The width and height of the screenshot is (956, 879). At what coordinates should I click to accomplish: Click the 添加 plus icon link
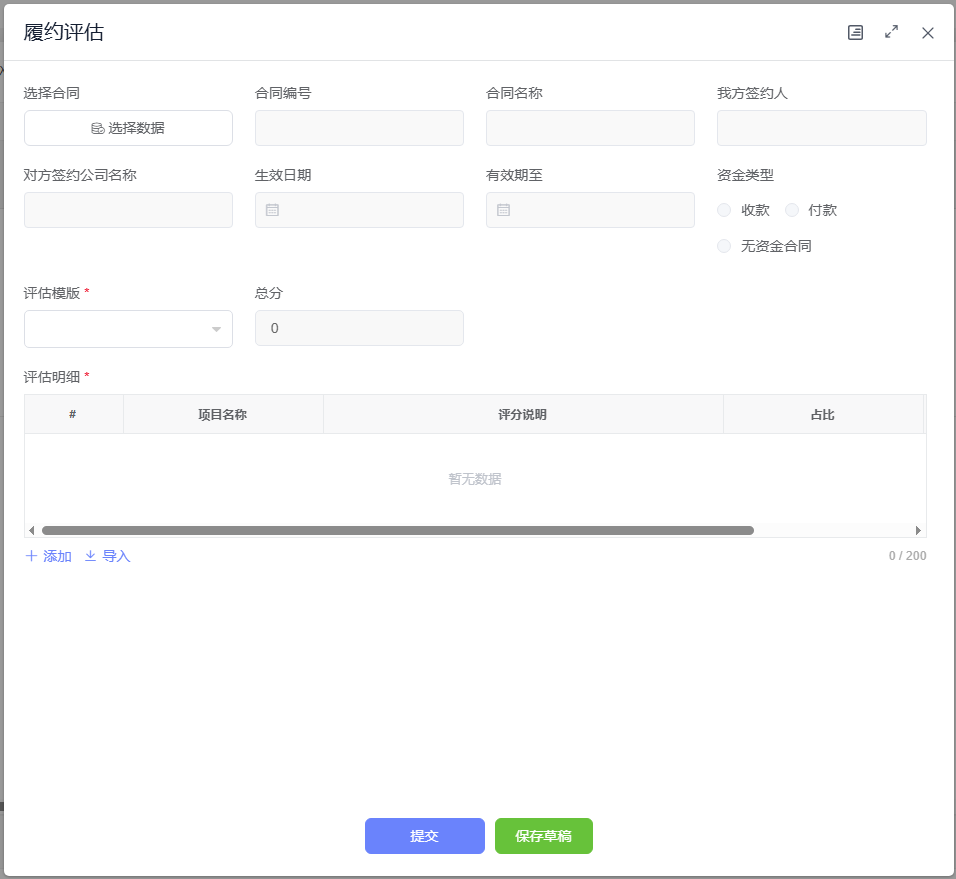point(48,556)
